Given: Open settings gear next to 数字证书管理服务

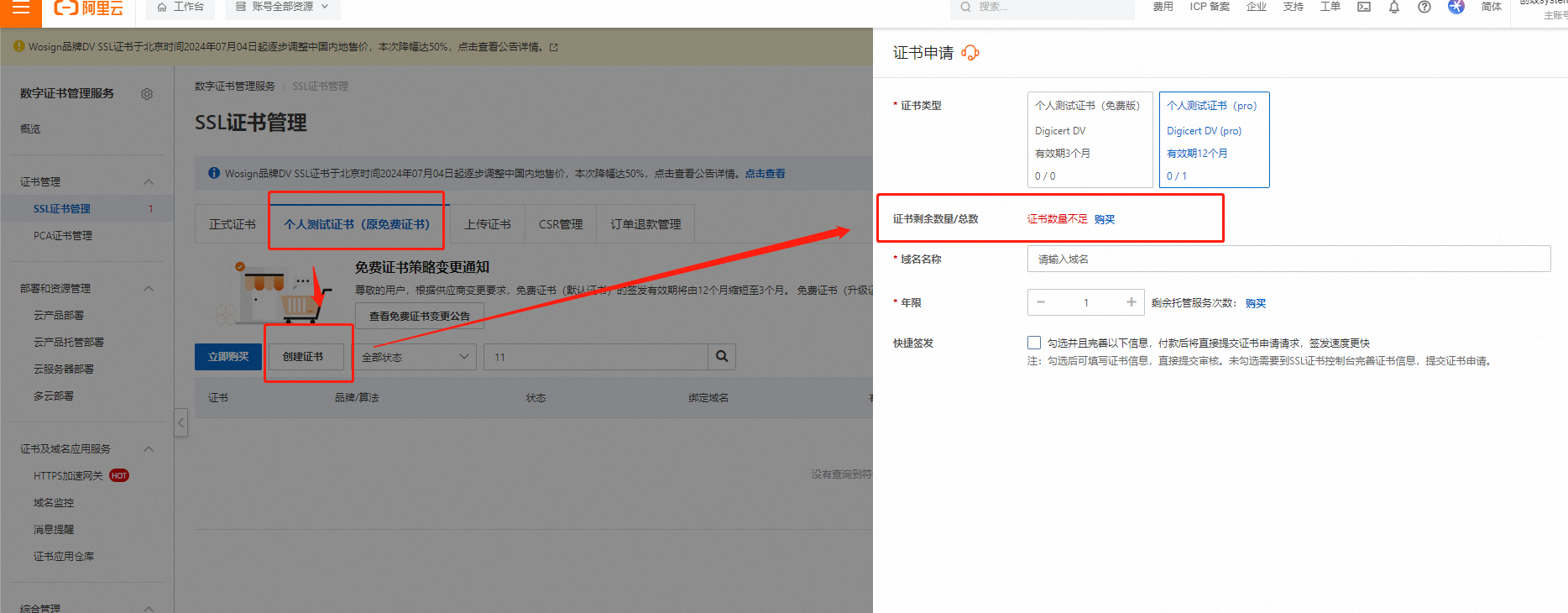Looking at the screenshot, I should (x=147, y=94).
